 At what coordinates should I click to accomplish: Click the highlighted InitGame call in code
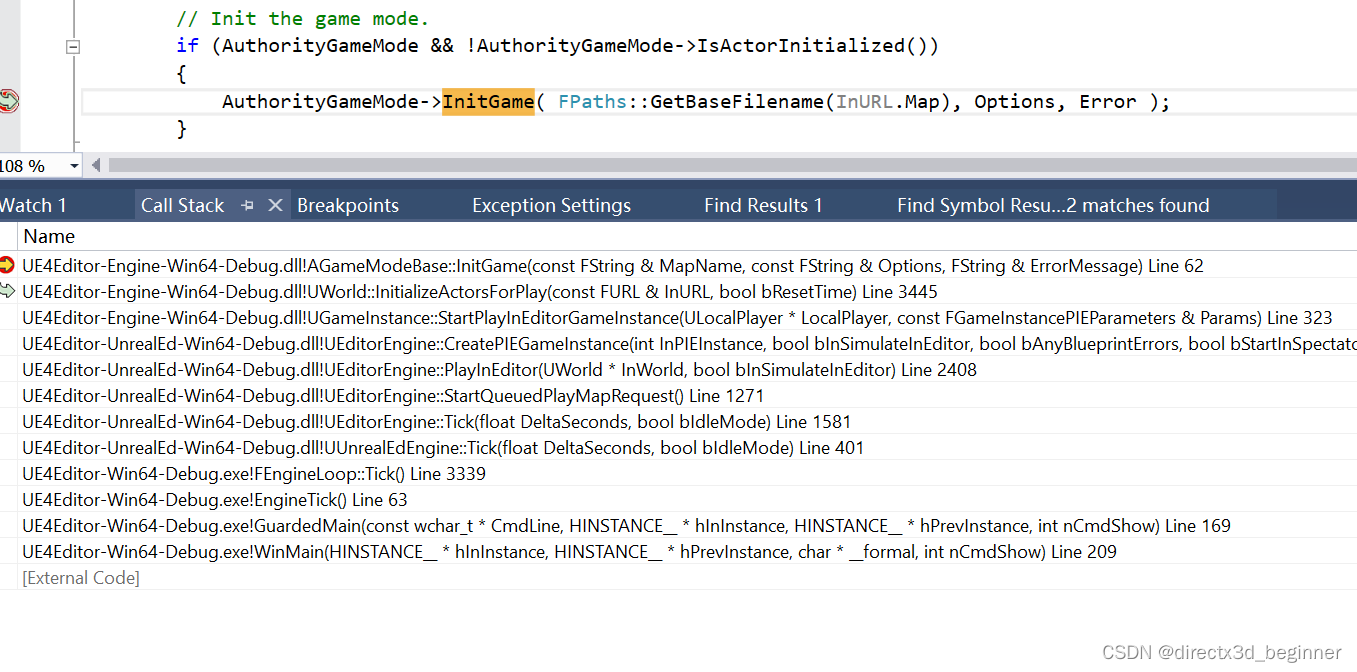(488, 102)
